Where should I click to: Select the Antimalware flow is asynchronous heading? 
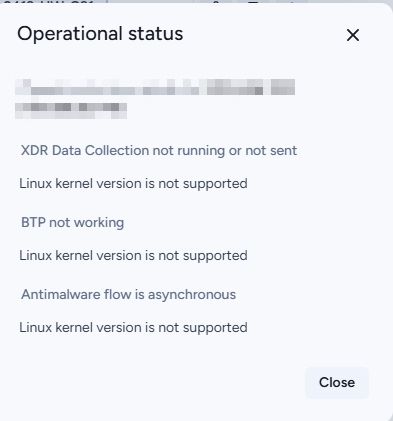pos(128,295)
